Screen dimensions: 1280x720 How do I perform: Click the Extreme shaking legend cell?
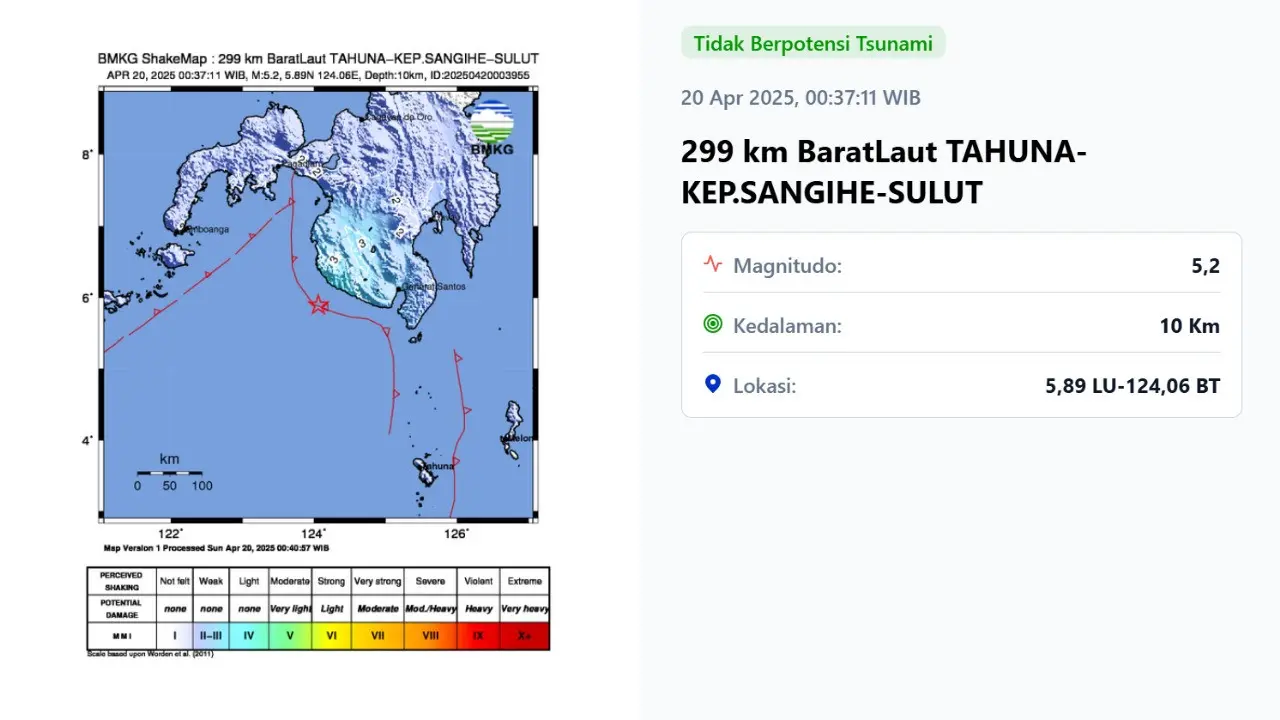click(524, 581)
